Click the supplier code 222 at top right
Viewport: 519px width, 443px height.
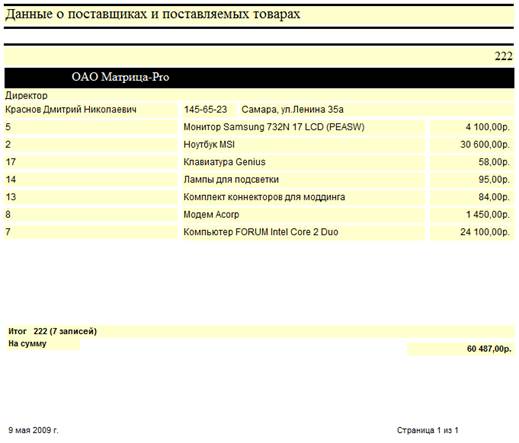503,56
